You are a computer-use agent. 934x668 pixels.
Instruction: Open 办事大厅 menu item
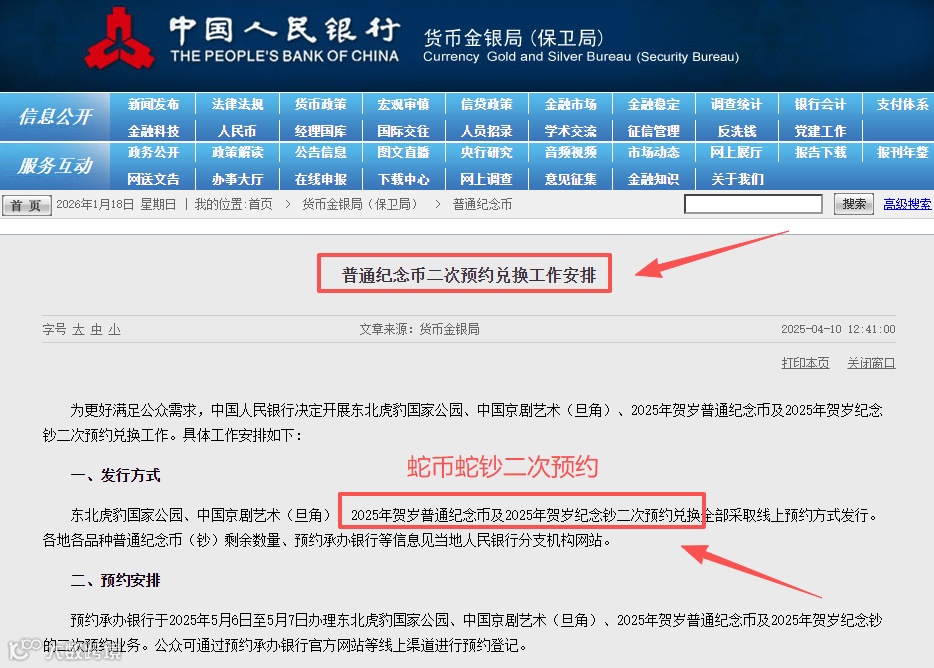click(237, 179)
